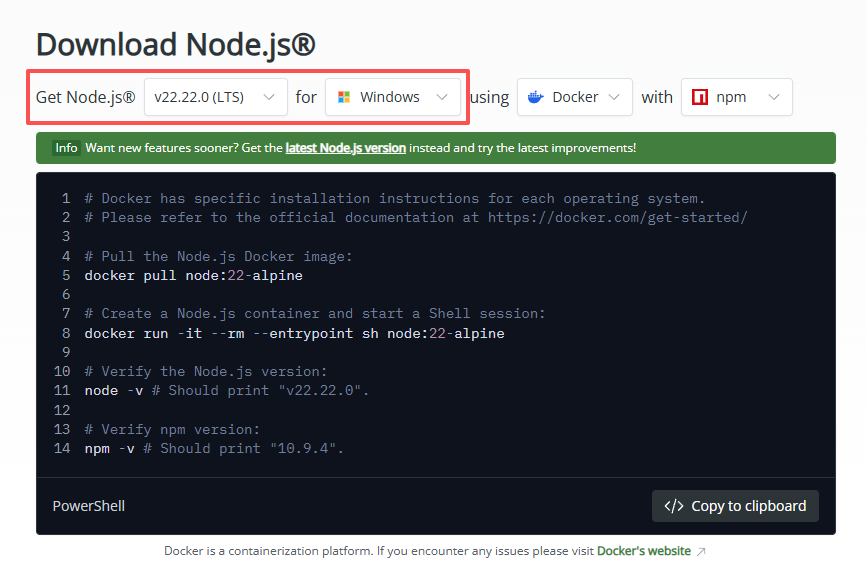Viewport: 866px width, 572px height.
Task: Click the comment "# Verify npm version:"
Action: click(x=172, y=430)
